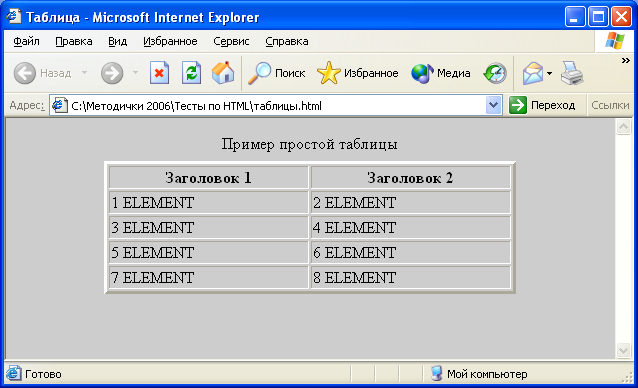Click the status bar IE page icon

tap(13, 373)
